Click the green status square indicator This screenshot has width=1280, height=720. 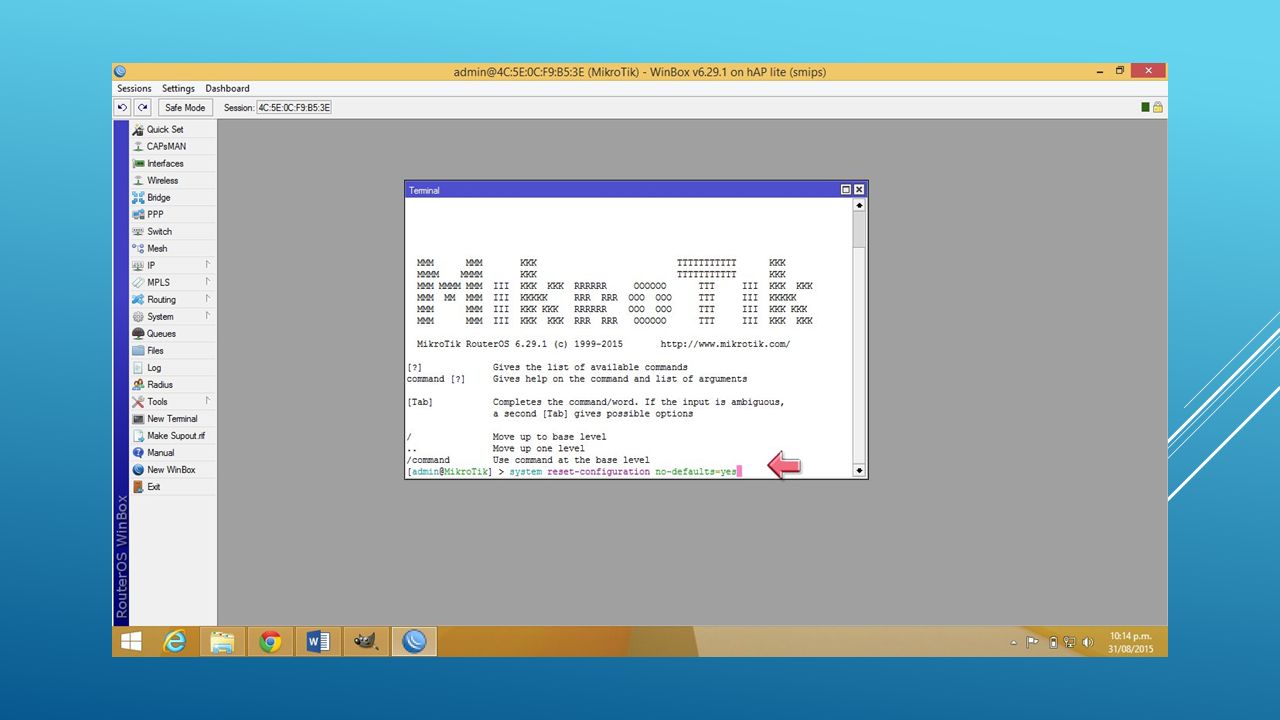pos(1146,107)
